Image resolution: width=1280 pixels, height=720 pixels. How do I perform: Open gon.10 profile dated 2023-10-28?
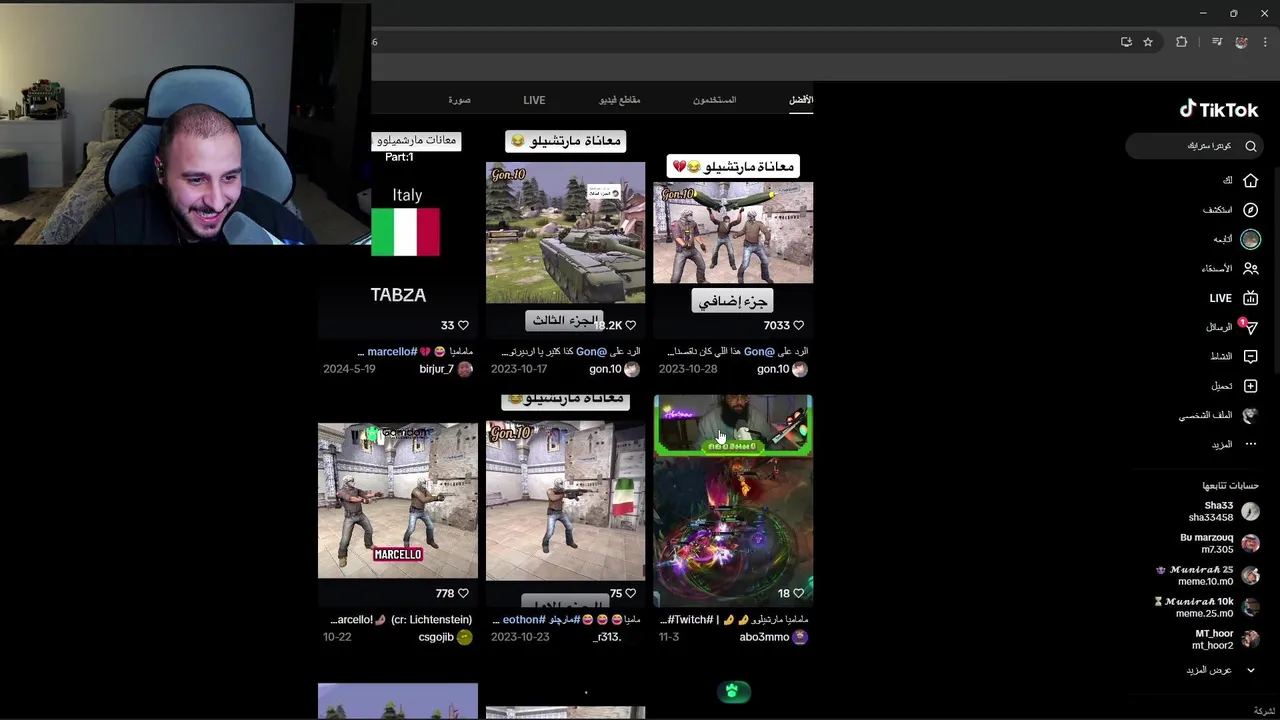coord(782,369)
